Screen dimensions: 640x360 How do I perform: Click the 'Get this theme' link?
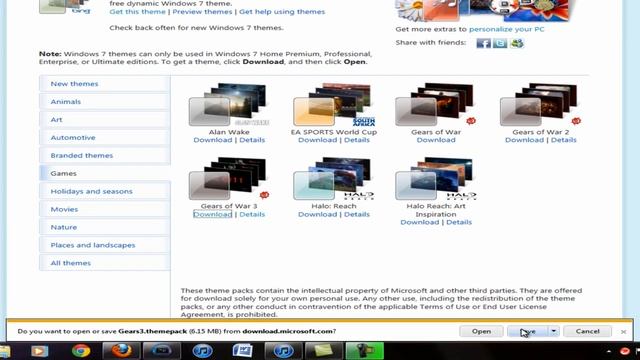138,12
